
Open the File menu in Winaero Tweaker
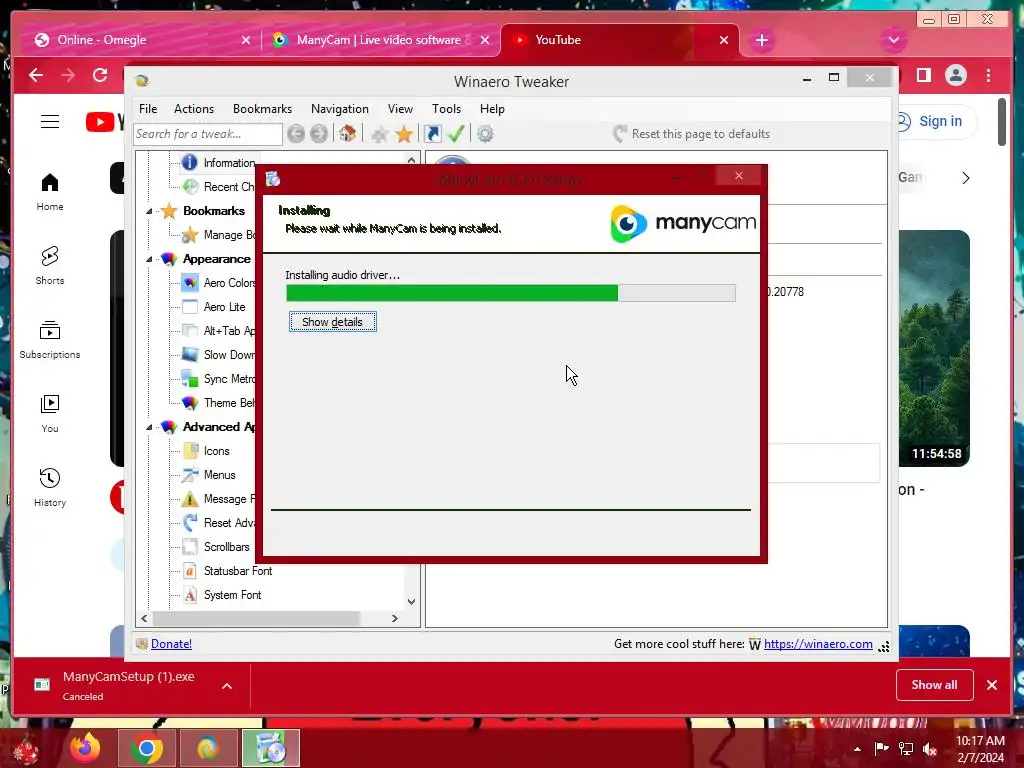(148, 109)
